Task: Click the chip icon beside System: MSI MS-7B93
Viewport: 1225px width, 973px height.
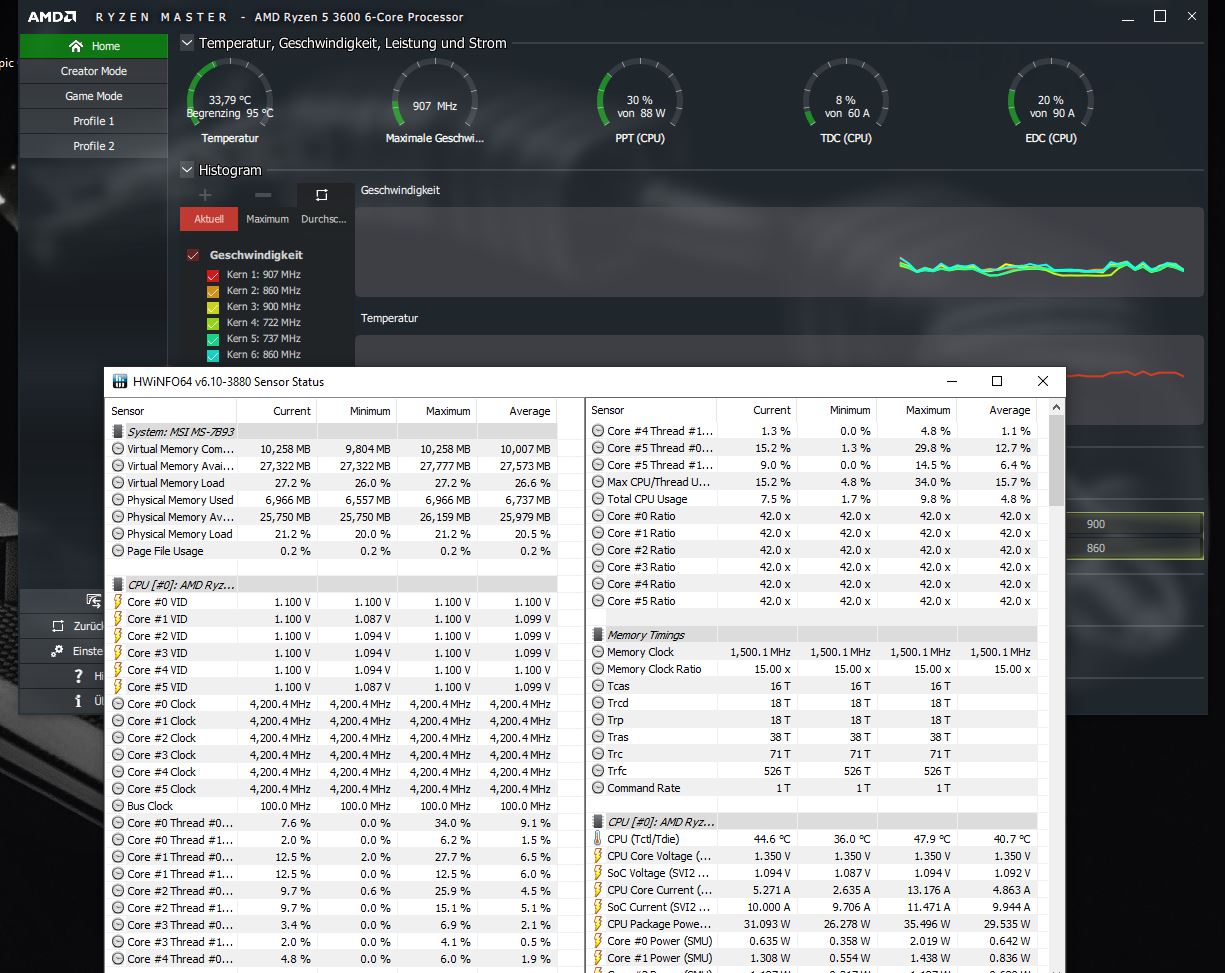Action: (118, 432)
